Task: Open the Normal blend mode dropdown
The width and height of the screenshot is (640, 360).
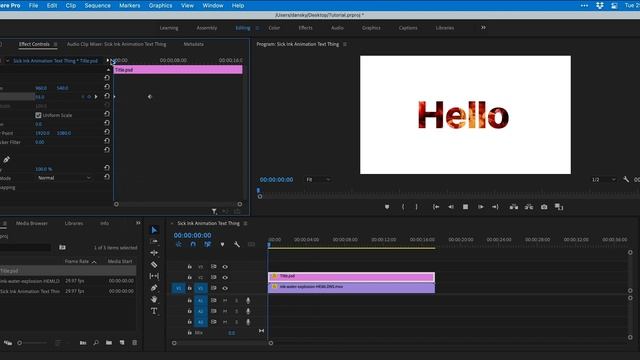Action: coord(64,178)
